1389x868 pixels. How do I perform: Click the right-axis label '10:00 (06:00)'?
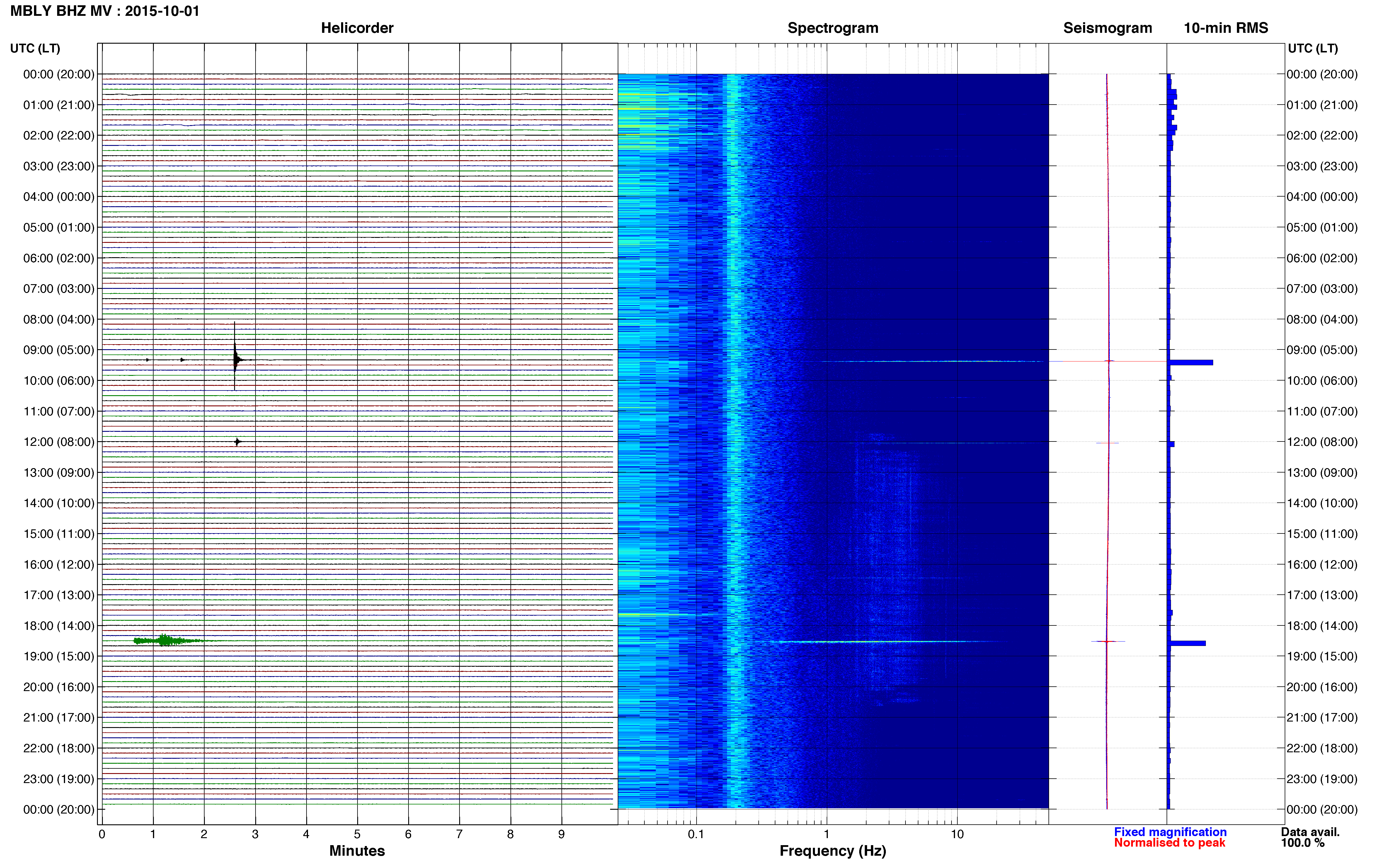[1322, 381]
